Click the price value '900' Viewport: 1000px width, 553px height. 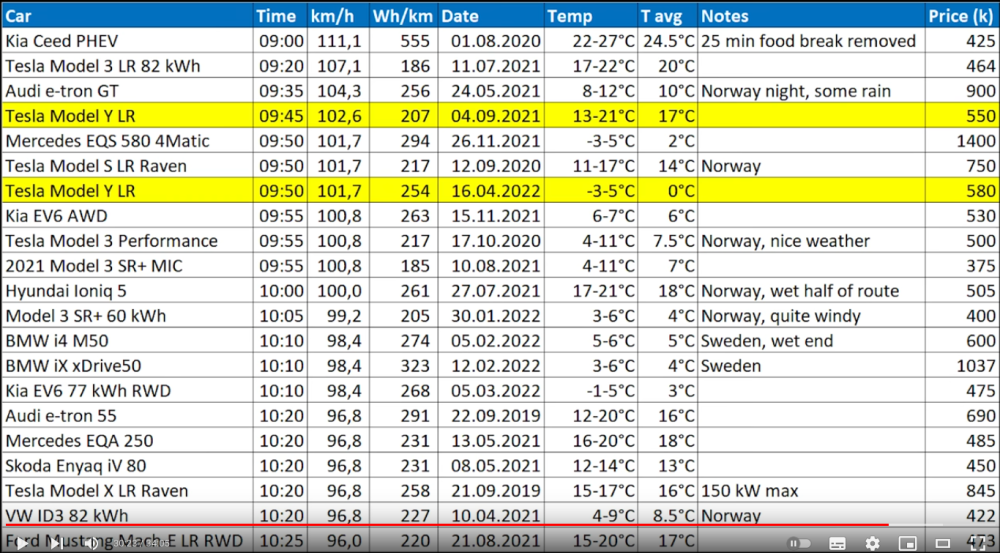click(980, 91)
